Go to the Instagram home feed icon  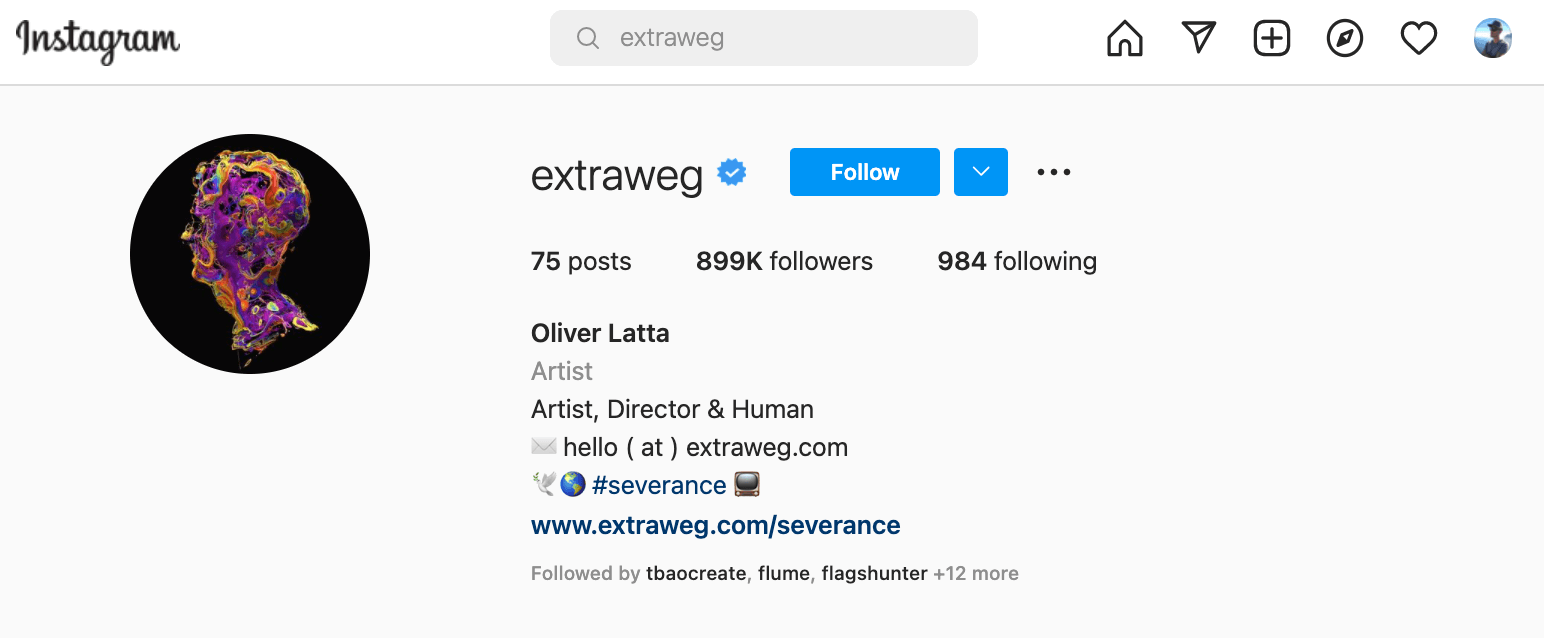coord(1125,39)
